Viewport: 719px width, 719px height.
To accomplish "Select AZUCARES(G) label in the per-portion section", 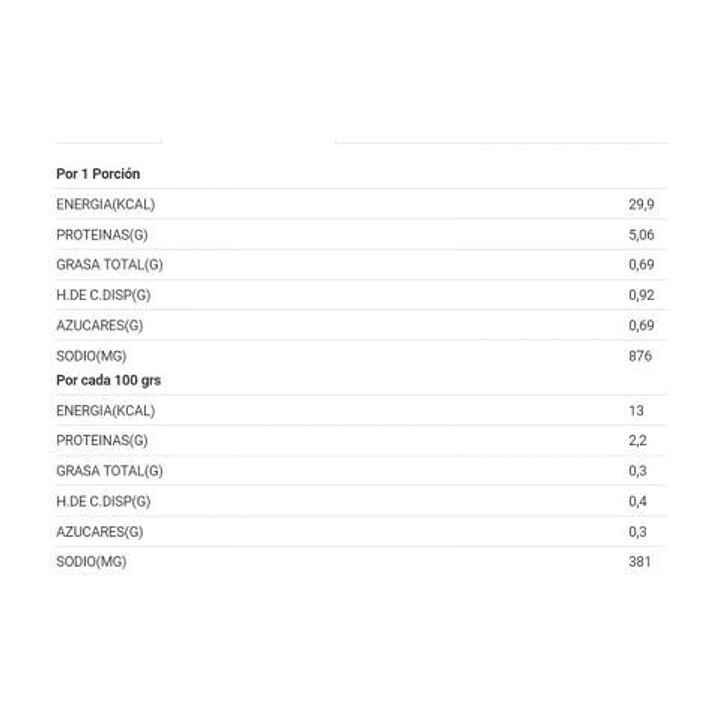I will [x=99, y=325].
